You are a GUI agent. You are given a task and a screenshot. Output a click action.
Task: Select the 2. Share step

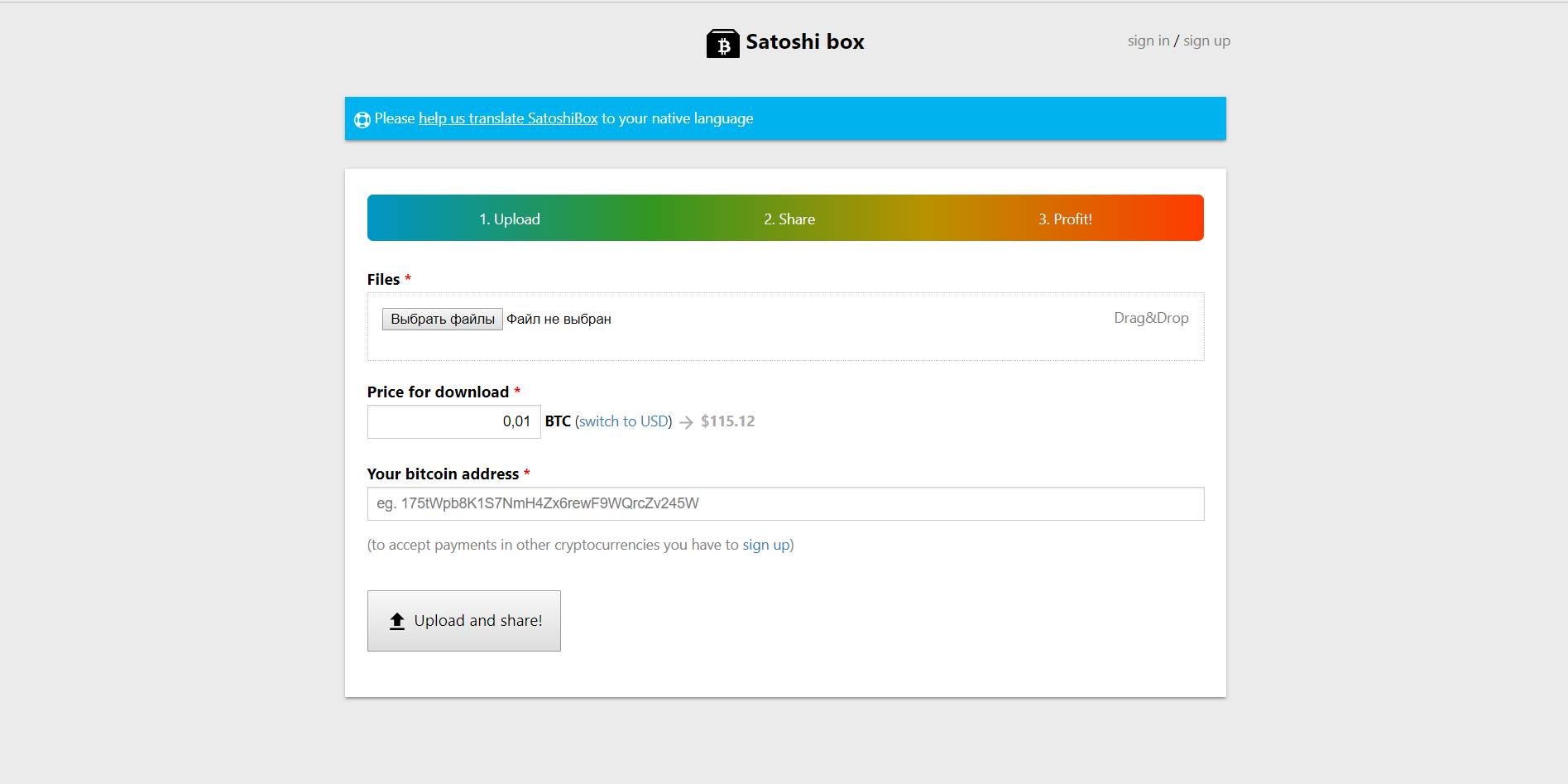click(x=789, y=219)
